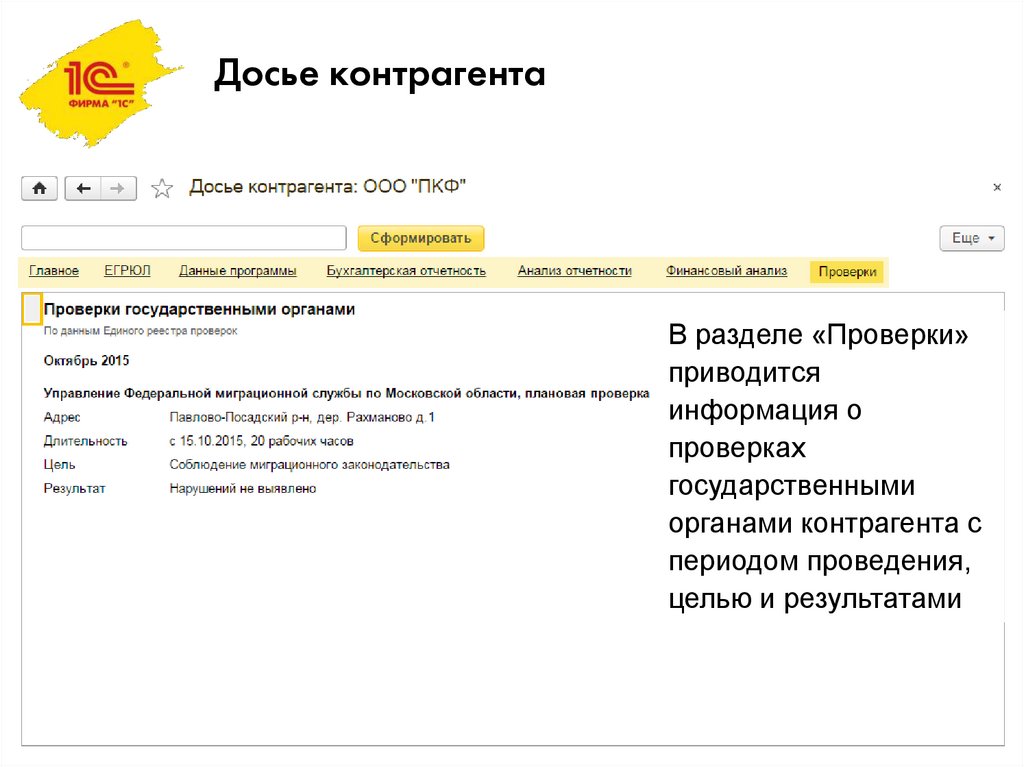Screen dimensions: 1024x767
Task: Switch to the ЕГРЮЛ tab
Action: click(x=127, y=271)
